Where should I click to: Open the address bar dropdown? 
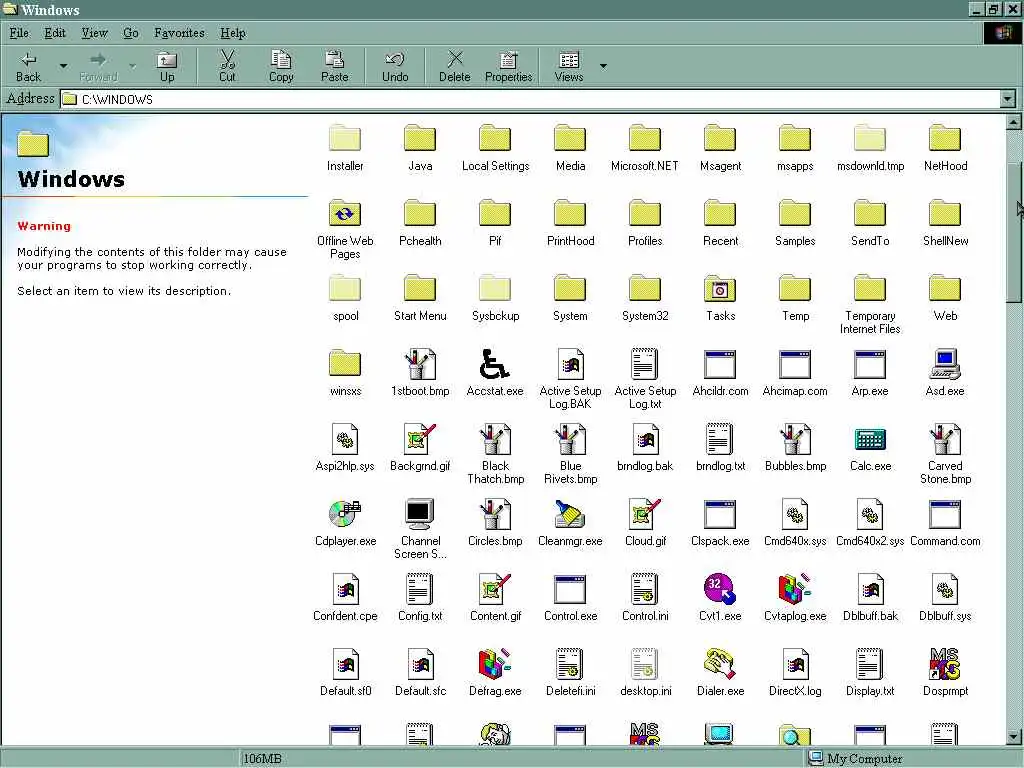(1008, 99)
